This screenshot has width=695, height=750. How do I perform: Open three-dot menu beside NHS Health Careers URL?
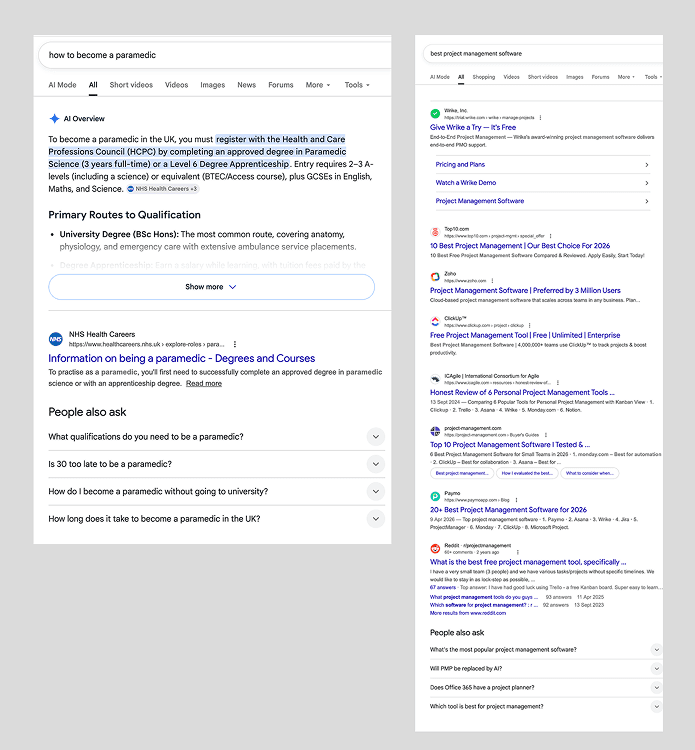tap(234, 344)
